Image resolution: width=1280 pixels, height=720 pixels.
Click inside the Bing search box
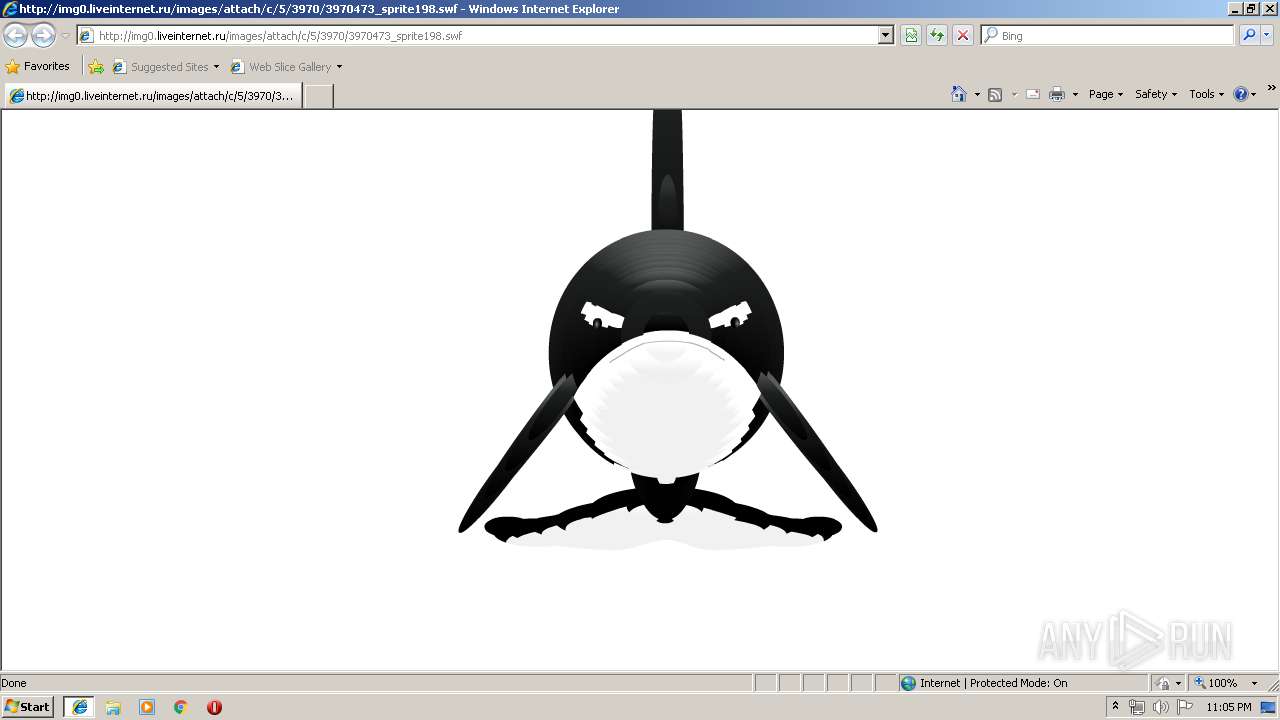tap(1108, 35)
